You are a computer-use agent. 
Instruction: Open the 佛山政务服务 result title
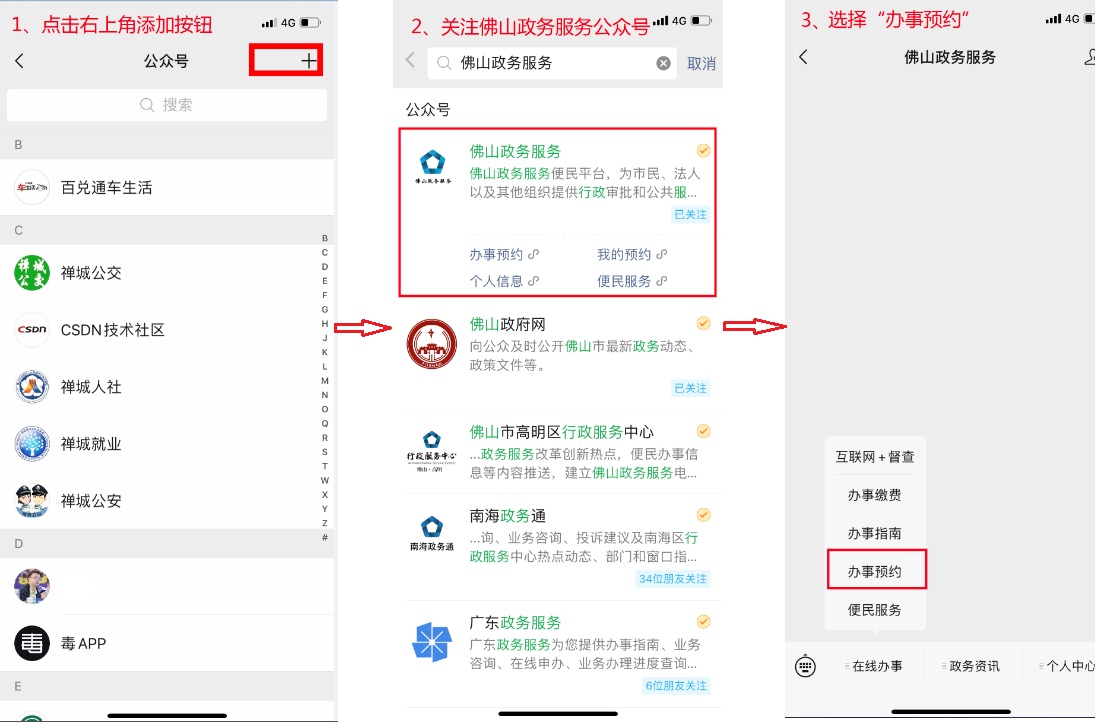click(515, 151)
